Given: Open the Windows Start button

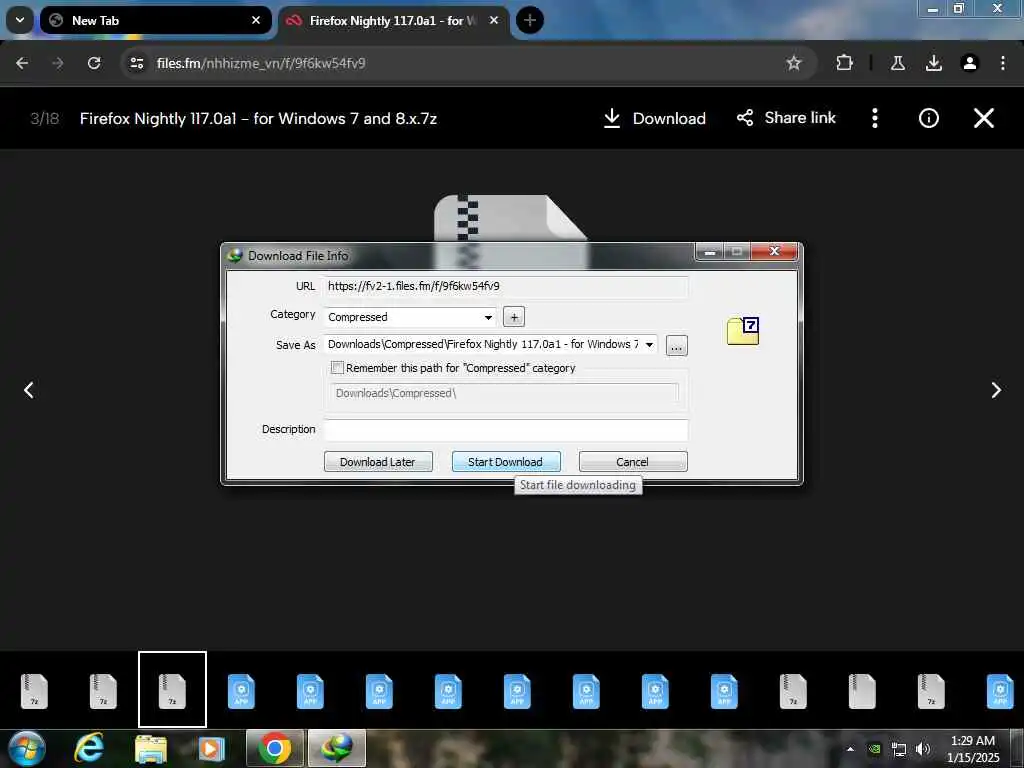Looking at the screenshot, I should 27,748.
